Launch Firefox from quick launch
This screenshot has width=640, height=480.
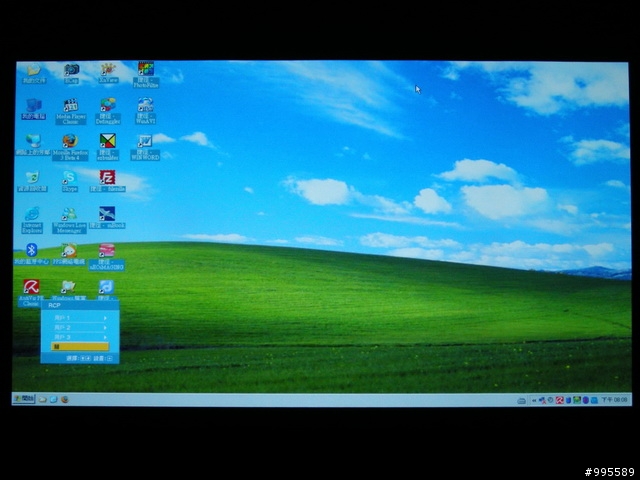pyautogui.click(x=65, y=400)
